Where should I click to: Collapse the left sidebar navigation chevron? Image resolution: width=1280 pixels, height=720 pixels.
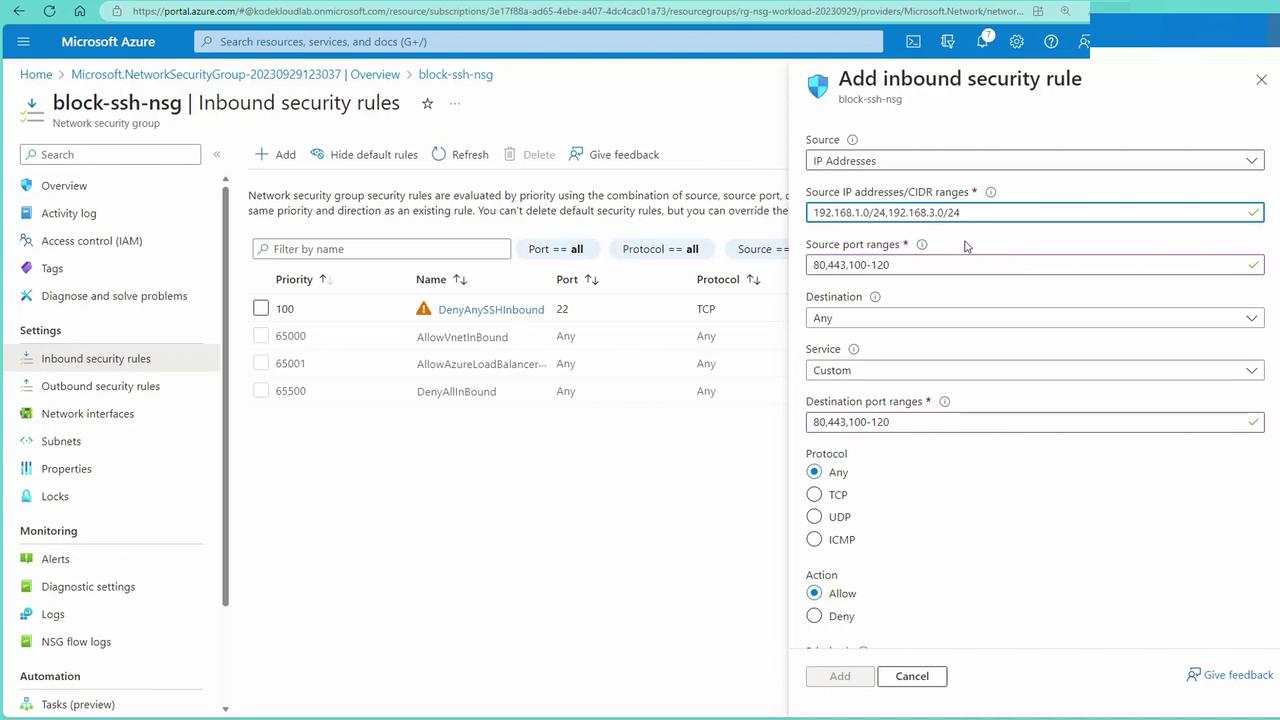[x=217, y=155]
